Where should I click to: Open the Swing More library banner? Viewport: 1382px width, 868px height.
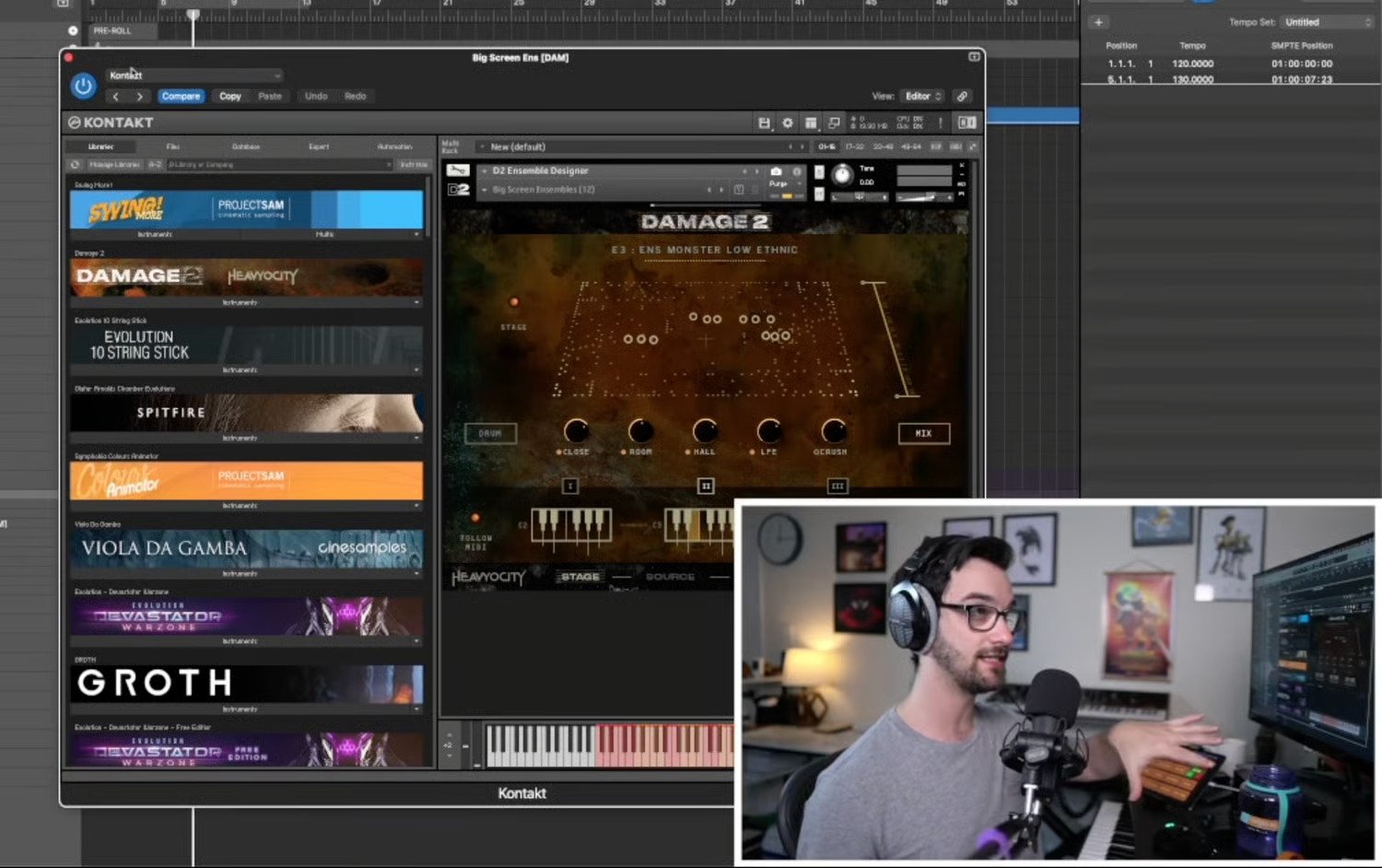pos(246,209)
